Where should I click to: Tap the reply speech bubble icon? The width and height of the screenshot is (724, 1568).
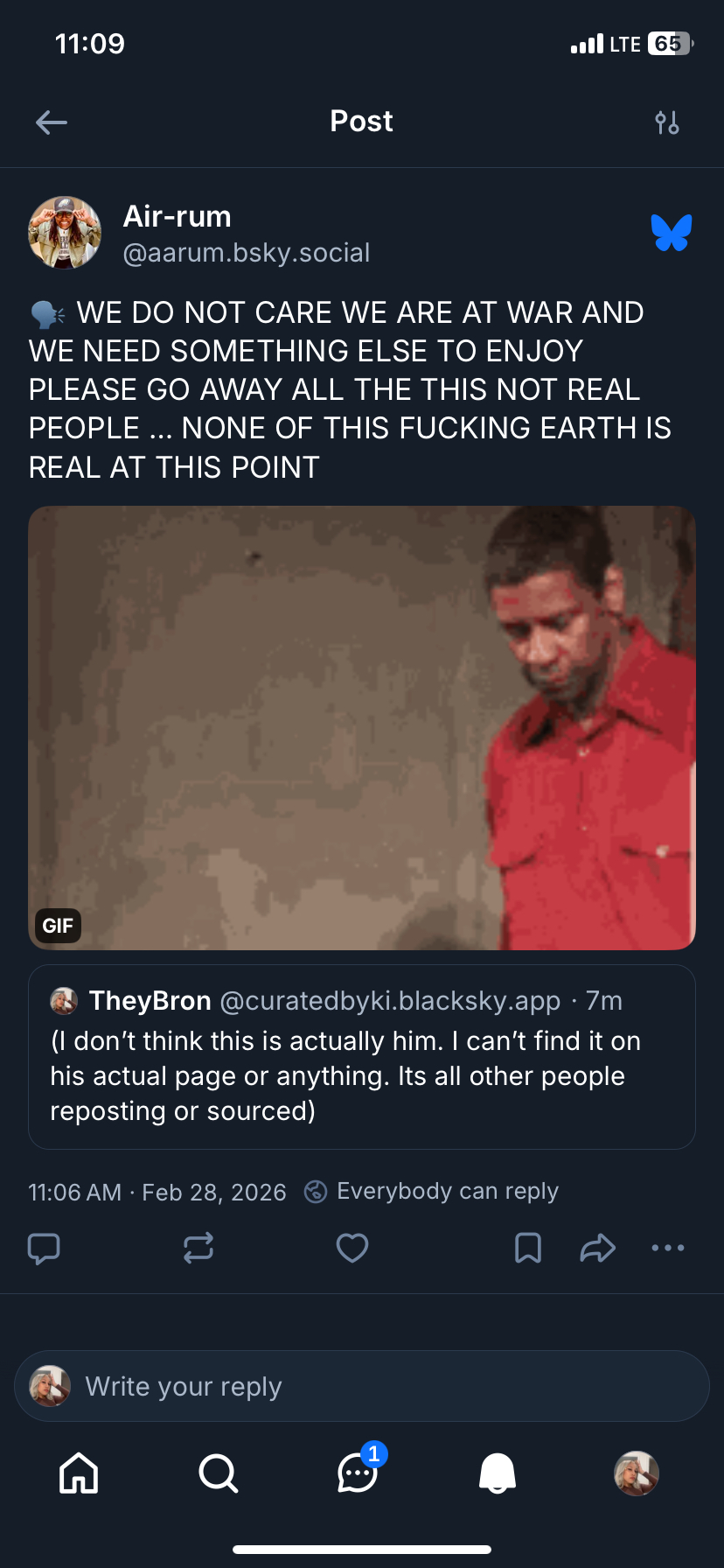point(44,1248)
